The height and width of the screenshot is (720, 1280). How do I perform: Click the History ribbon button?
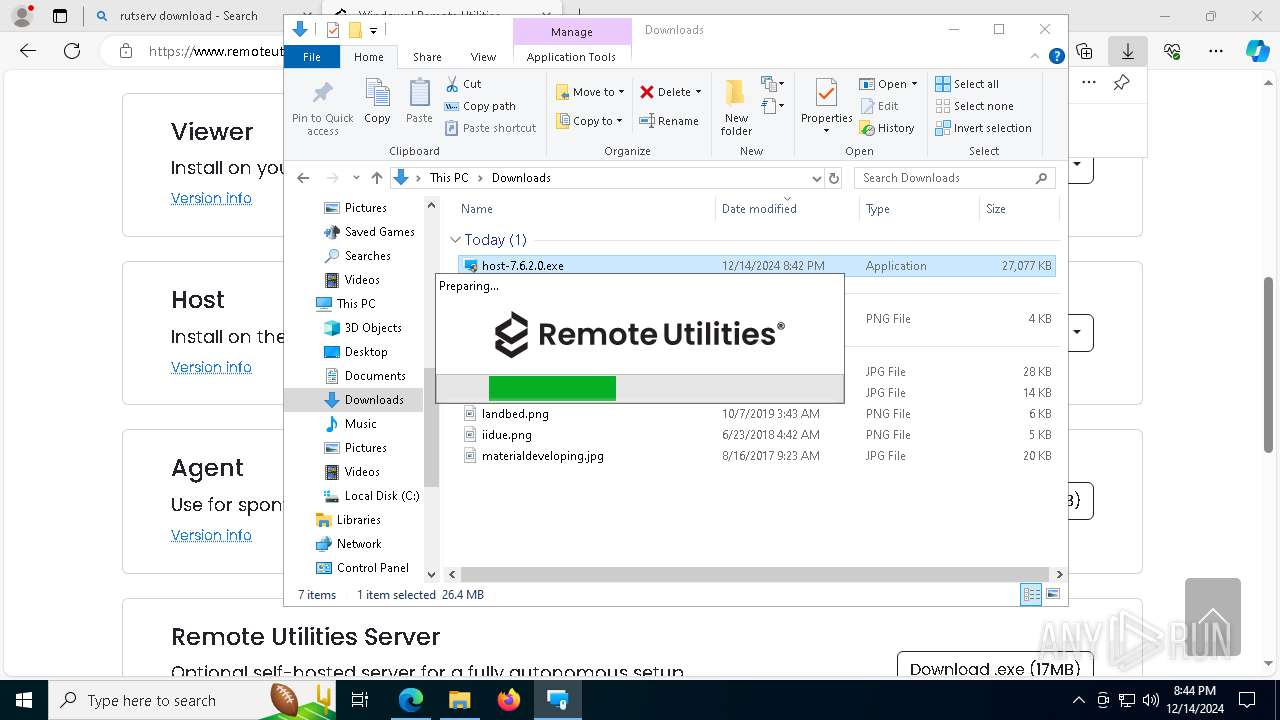[x=887, y=128]
